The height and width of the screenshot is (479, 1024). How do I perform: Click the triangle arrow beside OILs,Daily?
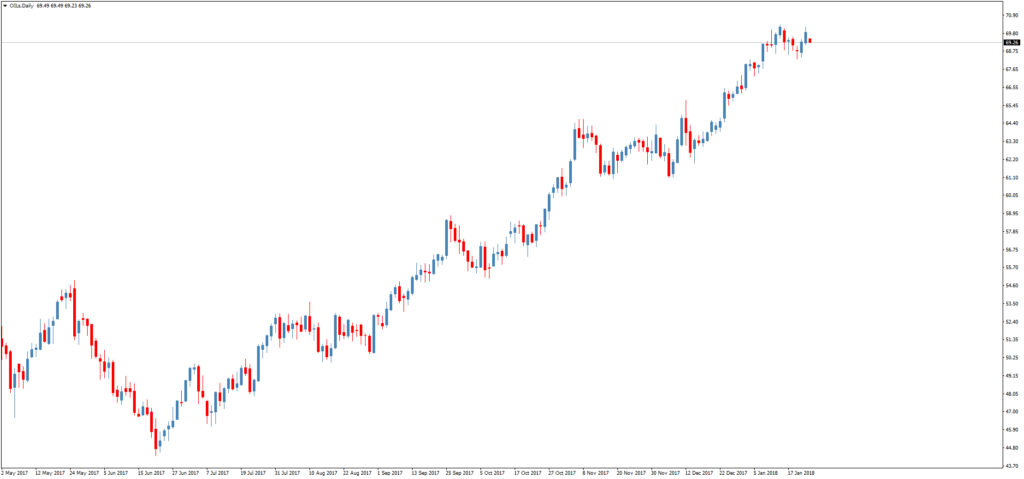pyautogui.click(x=5, y=5)
